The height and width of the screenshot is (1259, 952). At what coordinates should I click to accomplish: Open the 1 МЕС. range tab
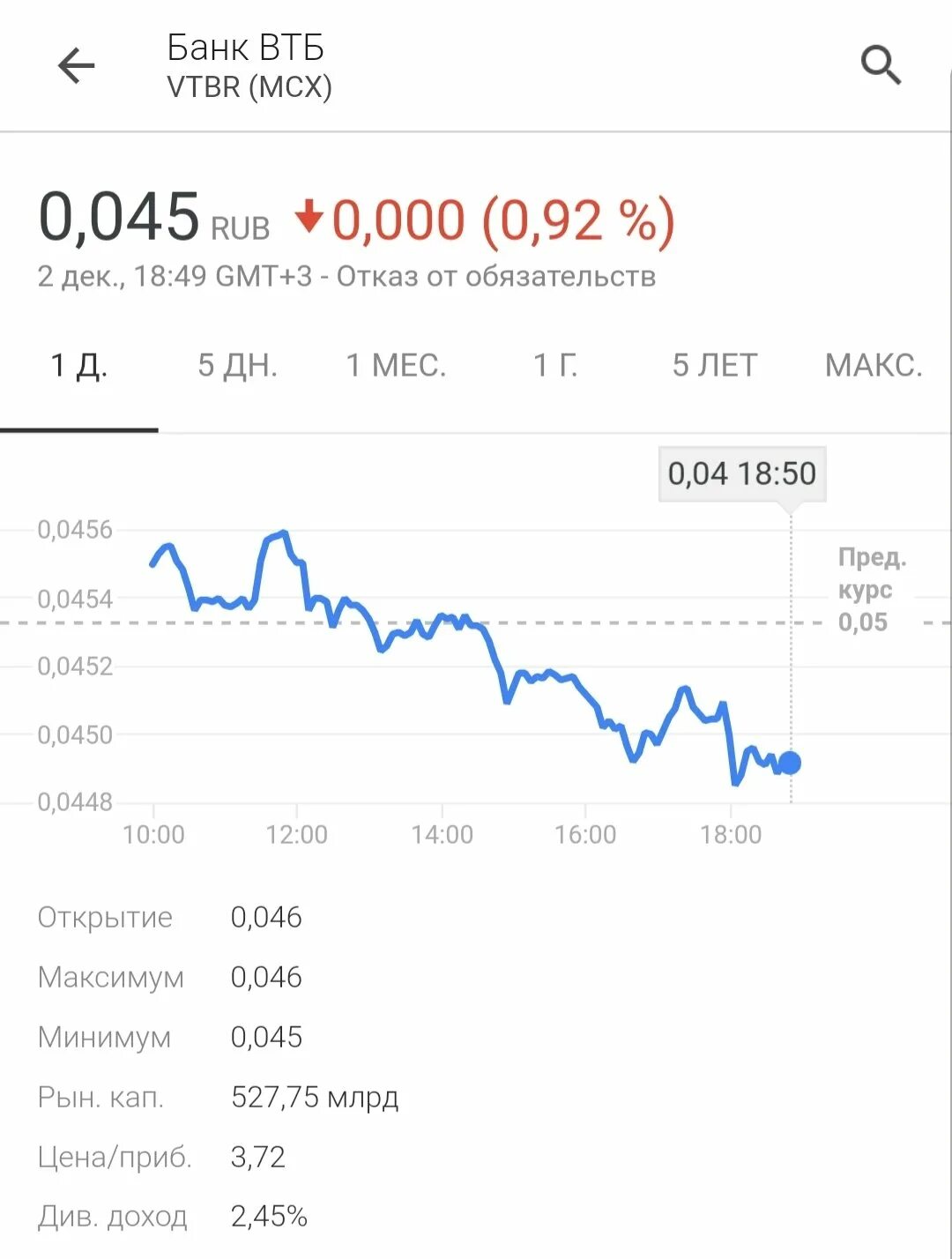pyautogui.click(x=396, y=365)
